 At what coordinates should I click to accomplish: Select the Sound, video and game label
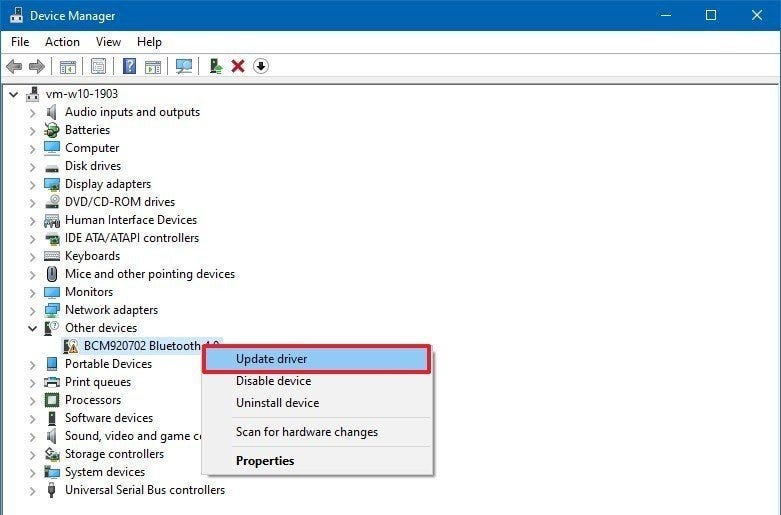(x=133, y=436)
